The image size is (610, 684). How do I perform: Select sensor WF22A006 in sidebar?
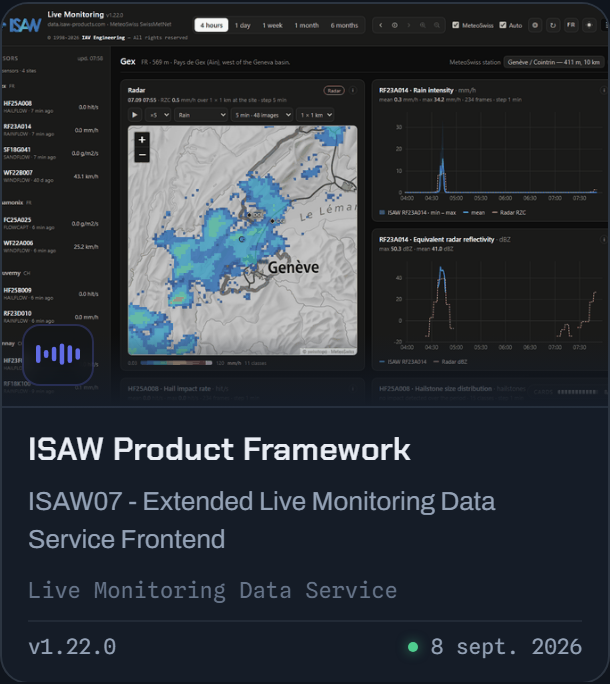(x=51, y=246)
